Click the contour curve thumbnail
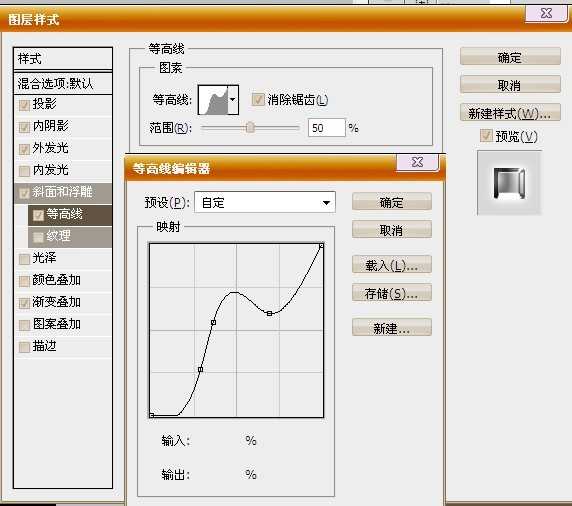The image size is (572, 506). (213, 100)
